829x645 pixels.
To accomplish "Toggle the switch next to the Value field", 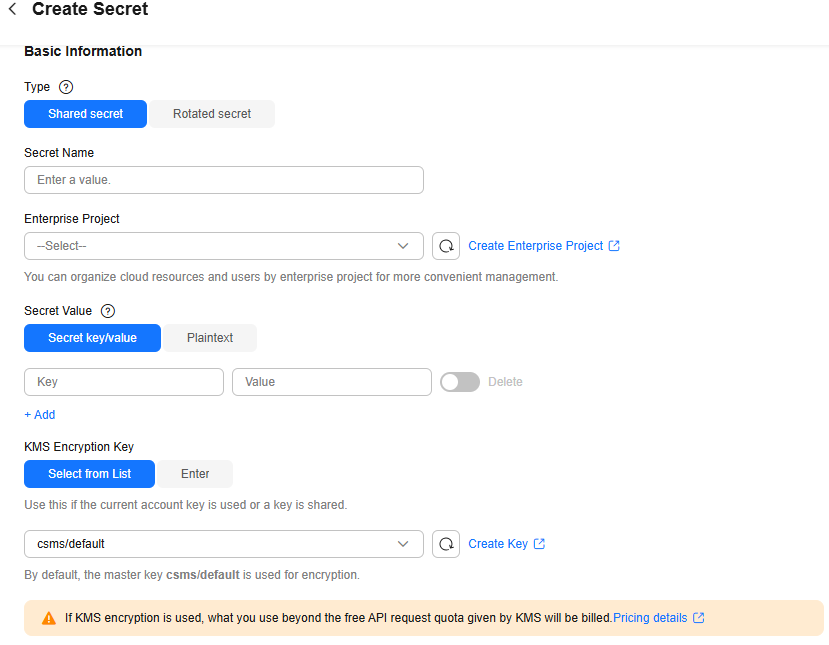I will pos(460,382).
